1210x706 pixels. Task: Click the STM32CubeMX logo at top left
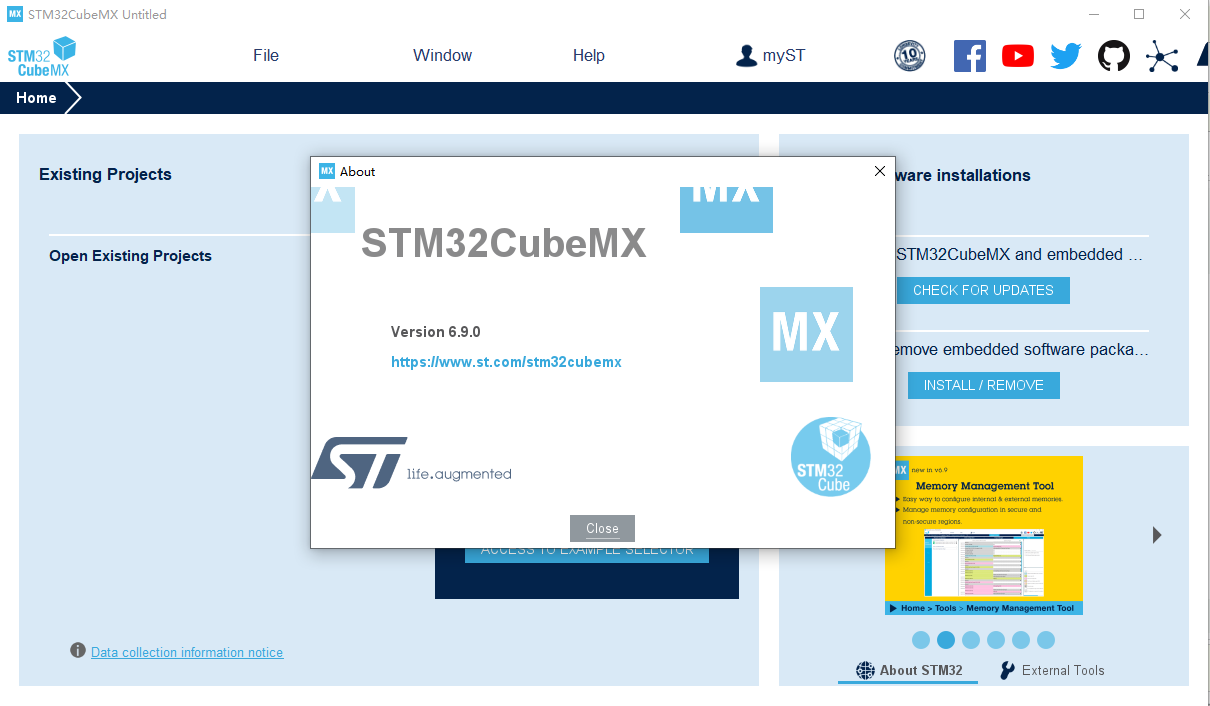[42, 56]
